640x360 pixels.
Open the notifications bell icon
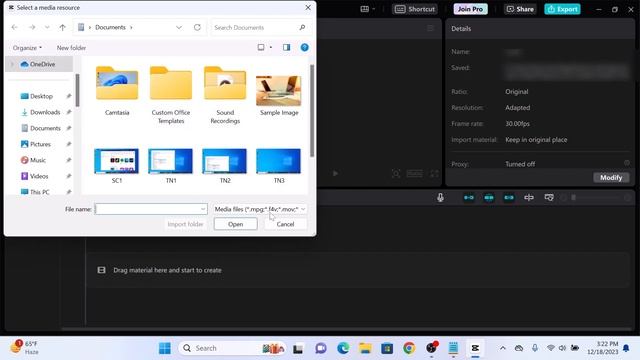[x=626, y=348]
